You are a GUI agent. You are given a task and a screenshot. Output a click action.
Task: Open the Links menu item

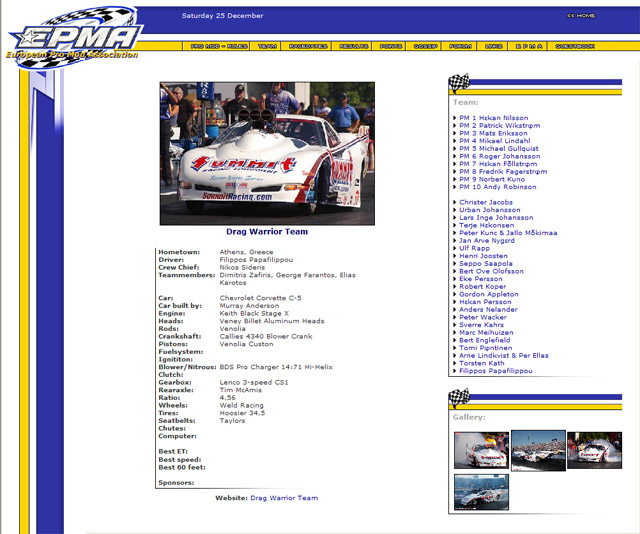tap(493, 46)
